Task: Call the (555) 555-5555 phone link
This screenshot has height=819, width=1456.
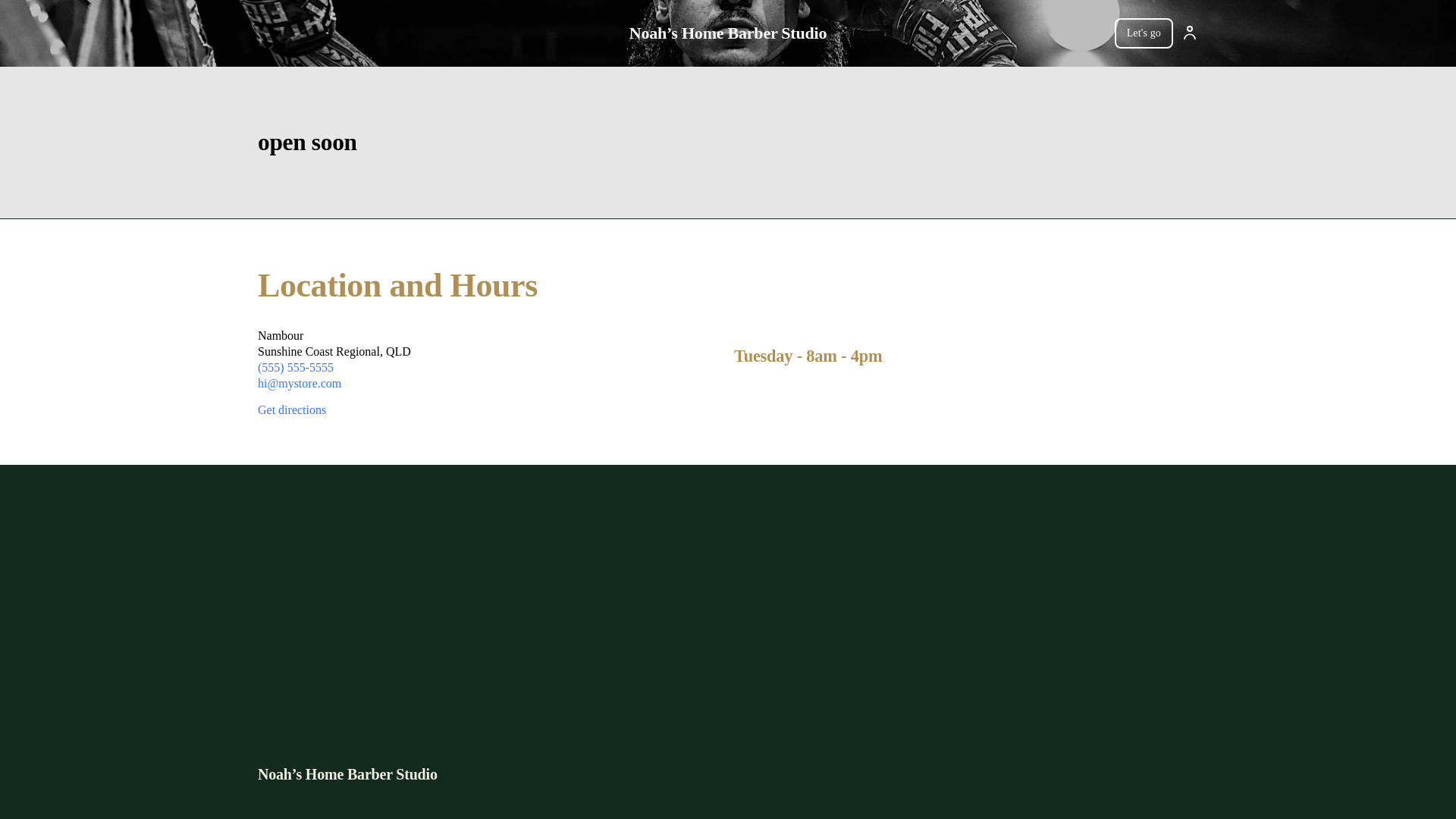Action: [296, 367]
